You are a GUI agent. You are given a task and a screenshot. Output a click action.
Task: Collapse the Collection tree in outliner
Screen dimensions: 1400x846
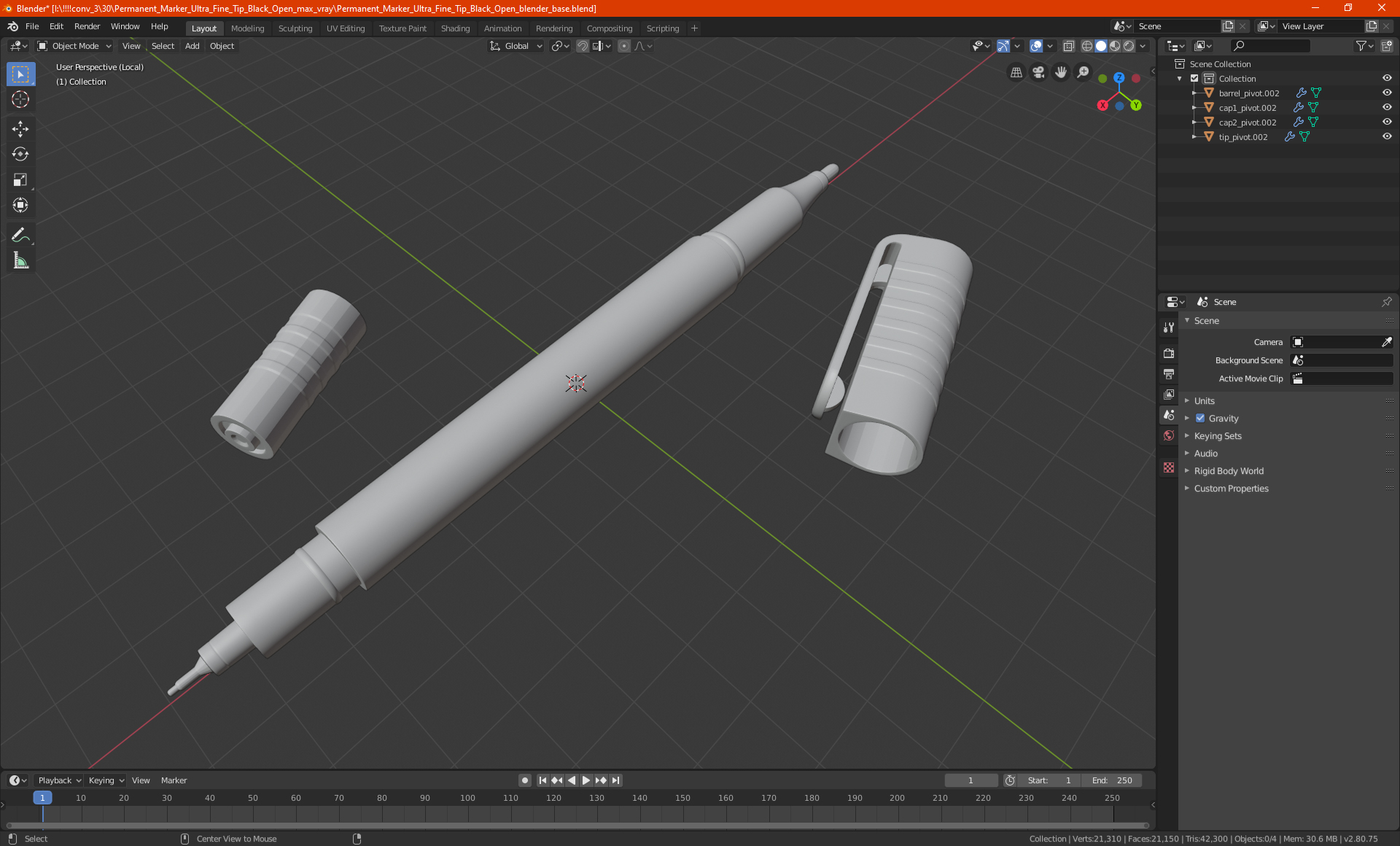1180,79
